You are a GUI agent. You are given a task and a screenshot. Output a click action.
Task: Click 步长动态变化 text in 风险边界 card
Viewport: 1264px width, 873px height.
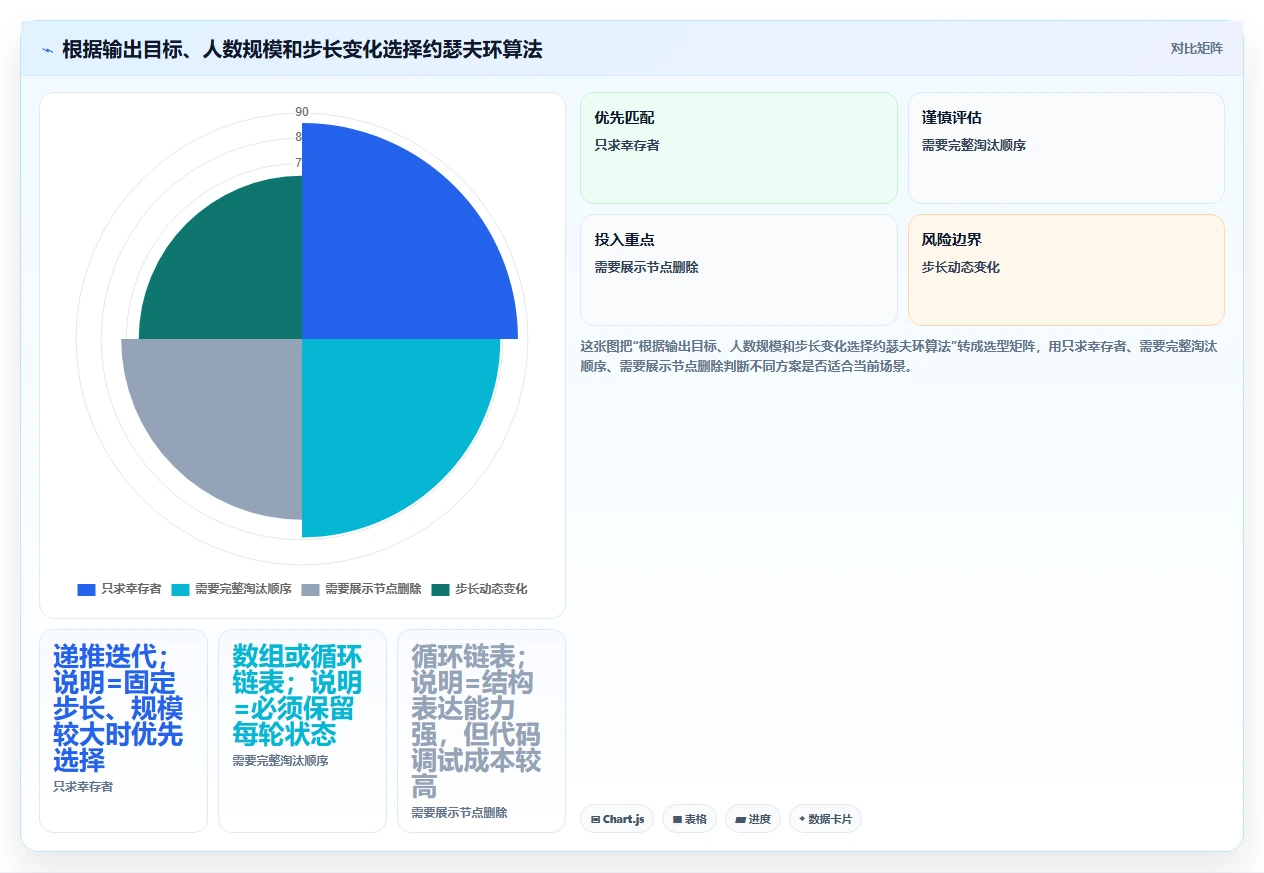click(961, 267)
